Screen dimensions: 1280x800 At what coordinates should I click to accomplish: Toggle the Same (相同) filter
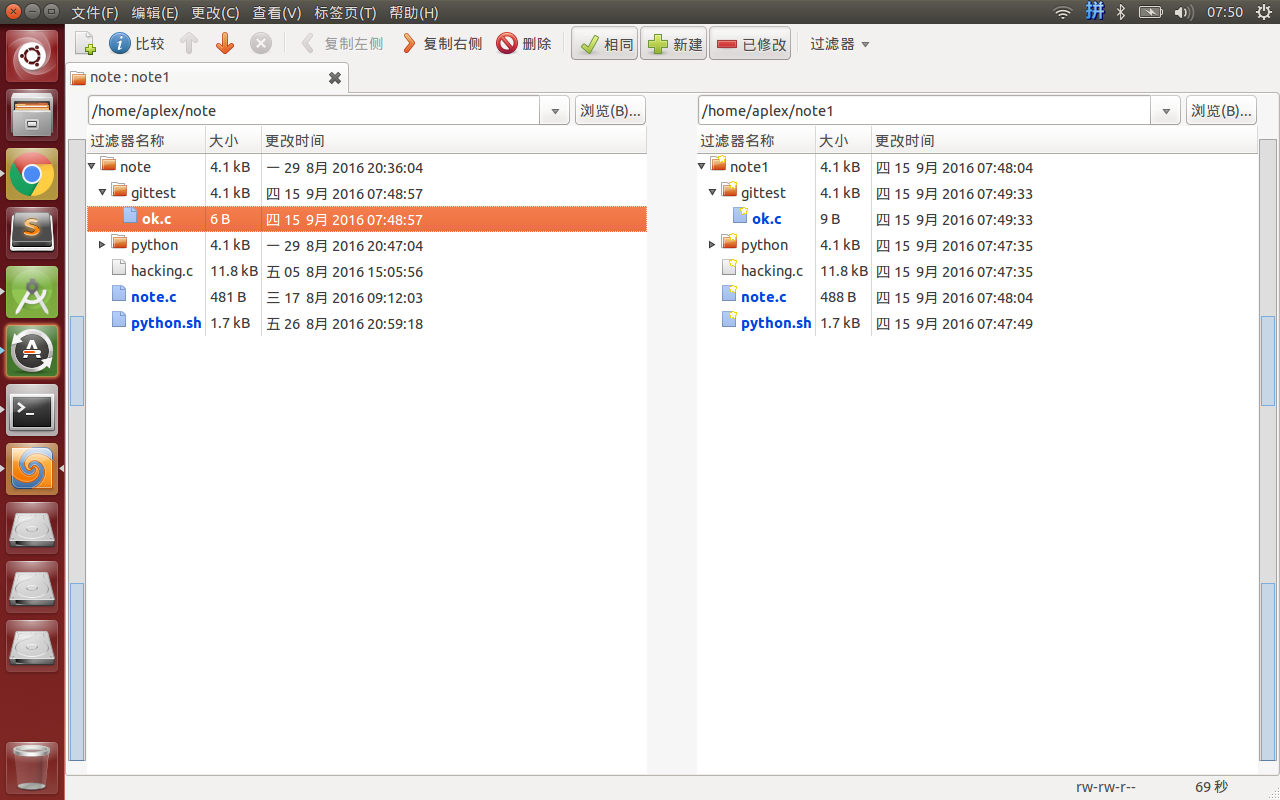[605, 44]
